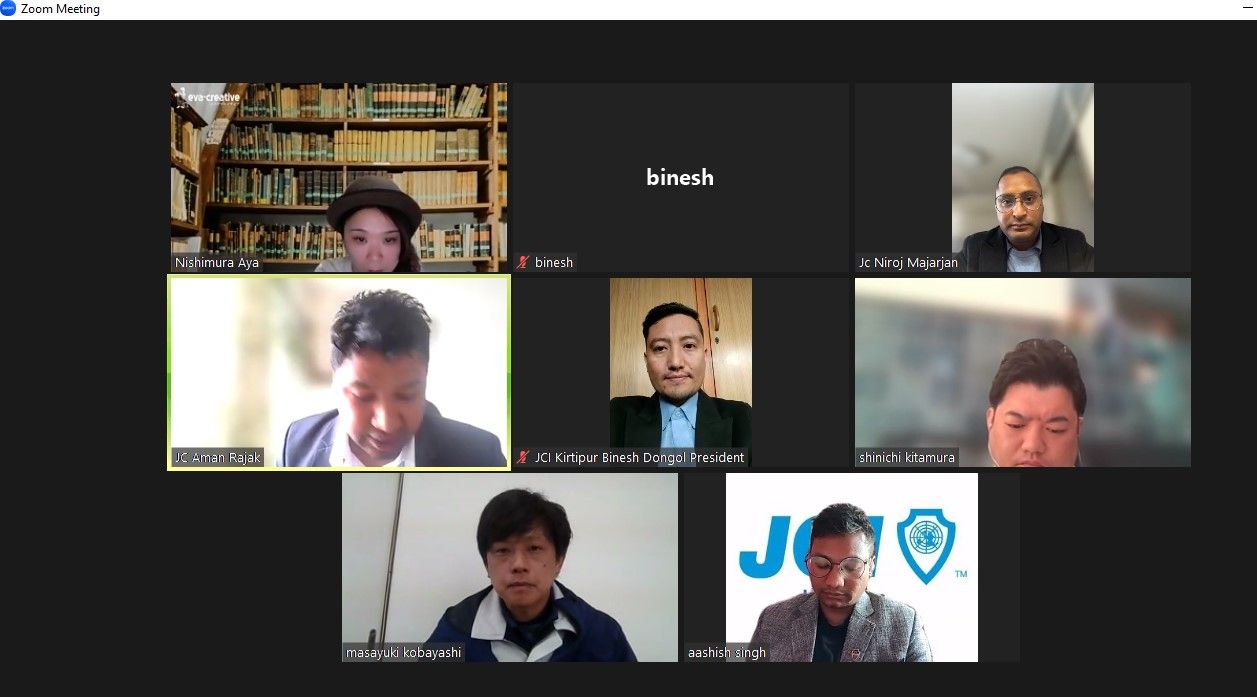Select JCI Kirtipur Binesh Dongol President's tile
The image size is (1257, 697).
click(x=681, y=372)
